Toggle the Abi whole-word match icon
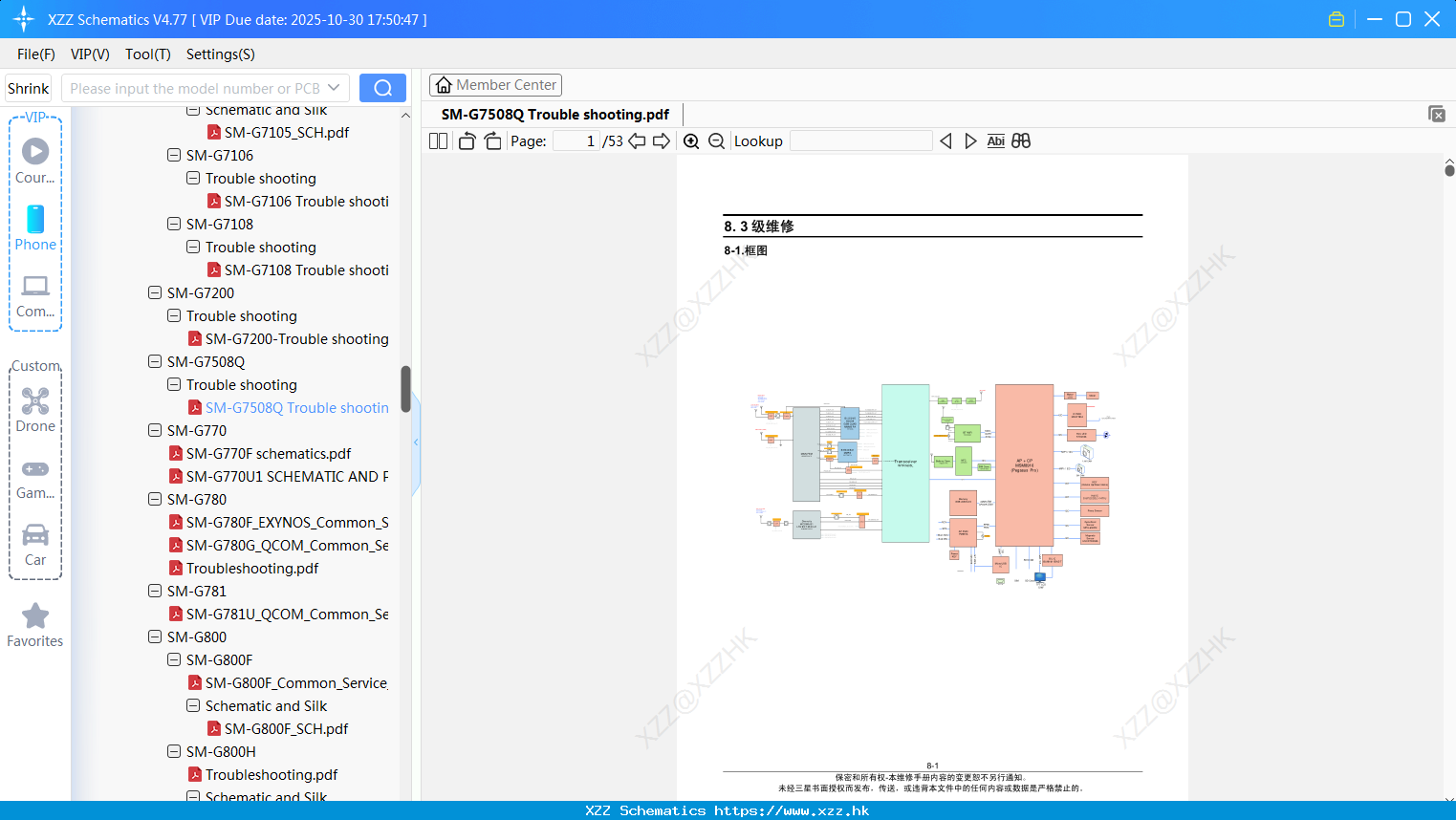Screen dimensions: 1456x820 click(x=995, y=141)
